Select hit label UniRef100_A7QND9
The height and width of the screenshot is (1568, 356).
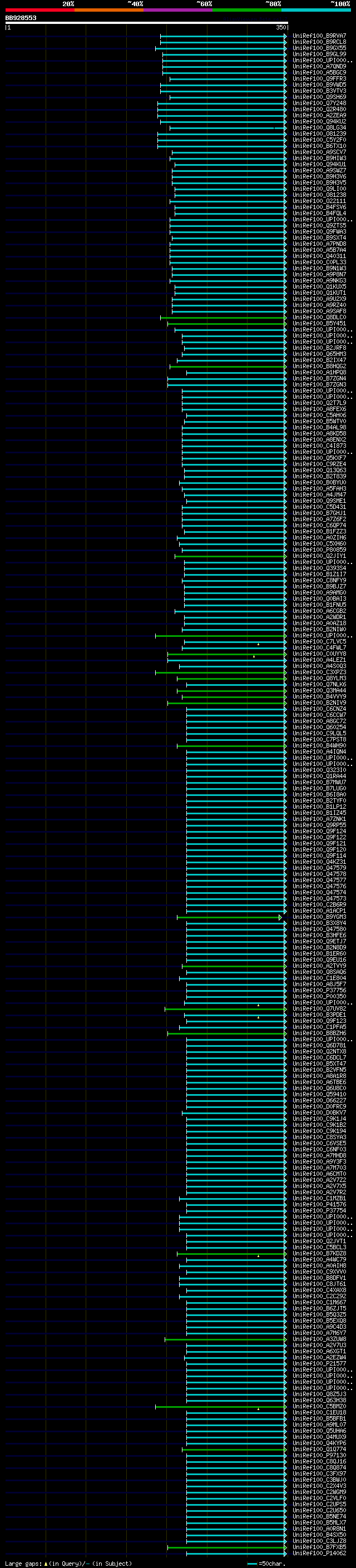point(319,66)
